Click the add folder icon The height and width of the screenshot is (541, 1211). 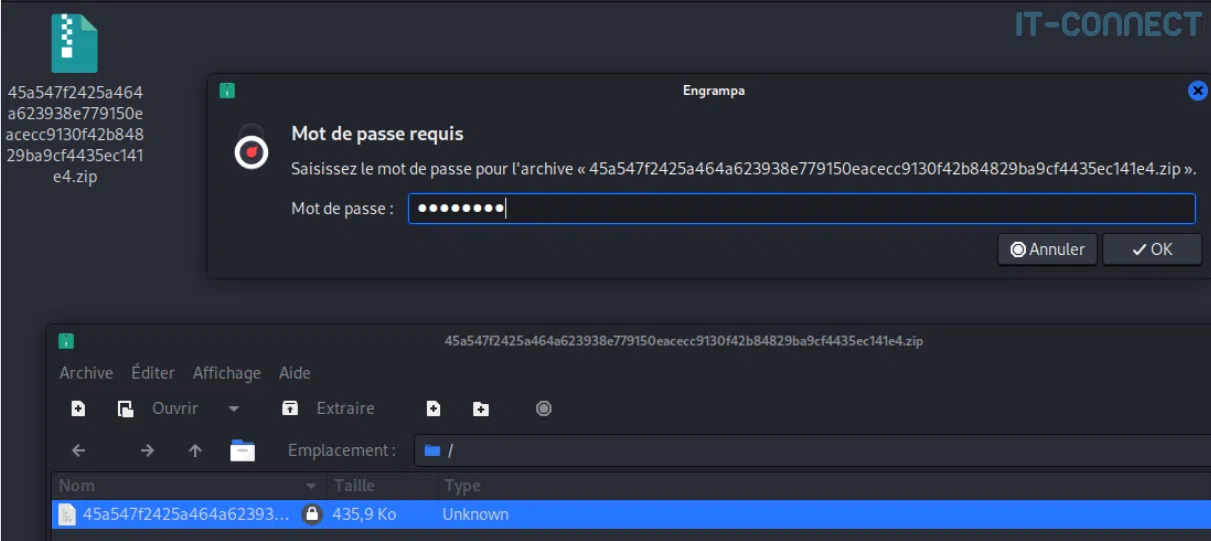(x=481, y=408)
